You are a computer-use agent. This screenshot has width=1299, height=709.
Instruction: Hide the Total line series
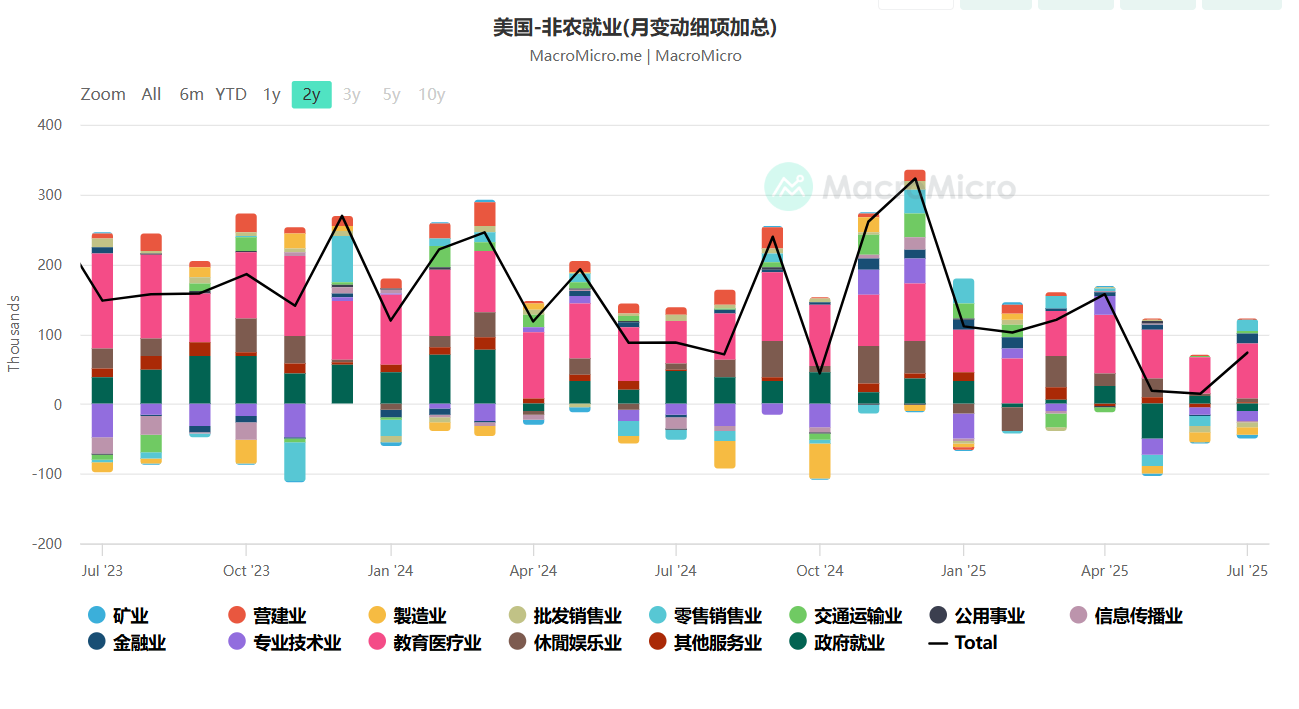(x=964, y=643)
